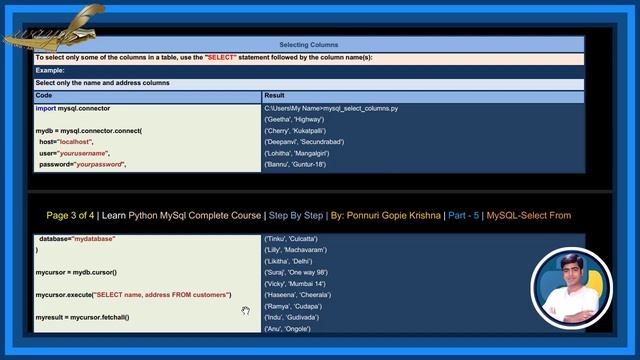Click the 'Result' column header

pos(274,95)
